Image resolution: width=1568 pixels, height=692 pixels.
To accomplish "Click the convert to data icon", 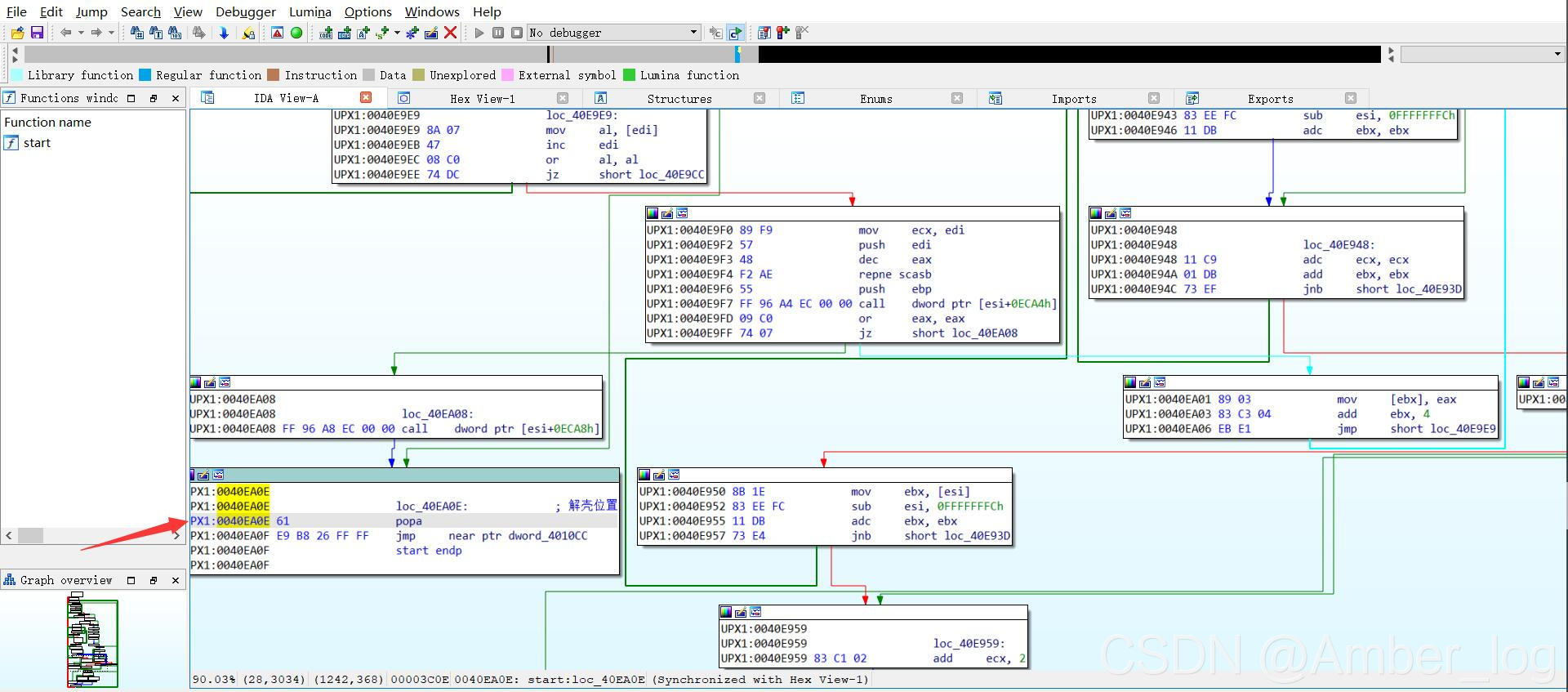I will 345,33.
